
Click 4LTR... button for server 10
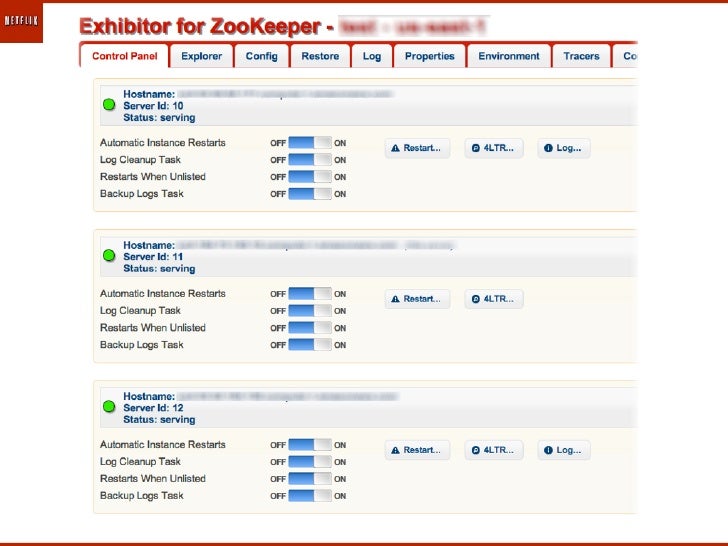click(x=494, y=148)
